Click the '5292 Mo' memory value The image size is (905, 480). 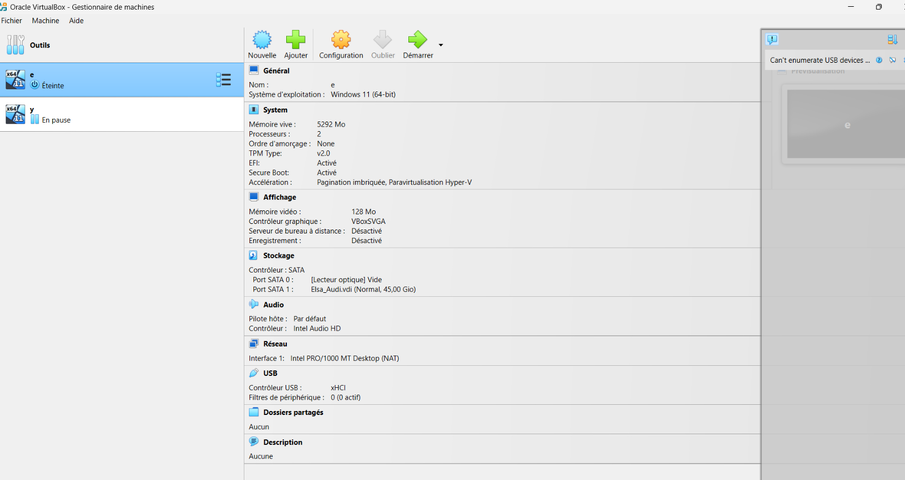pos(331,124)
